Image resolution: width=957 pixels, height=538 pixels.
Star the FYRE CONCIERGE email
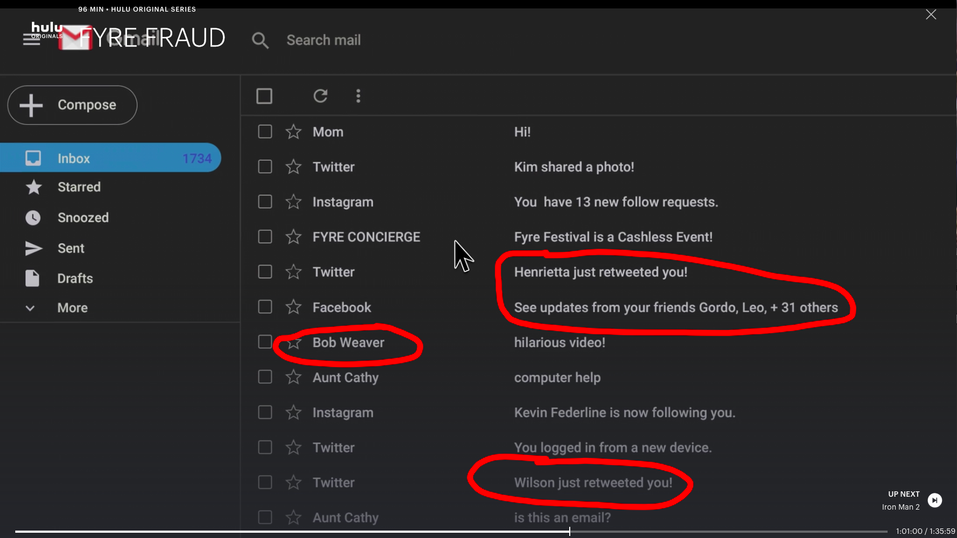pos(294,237)
